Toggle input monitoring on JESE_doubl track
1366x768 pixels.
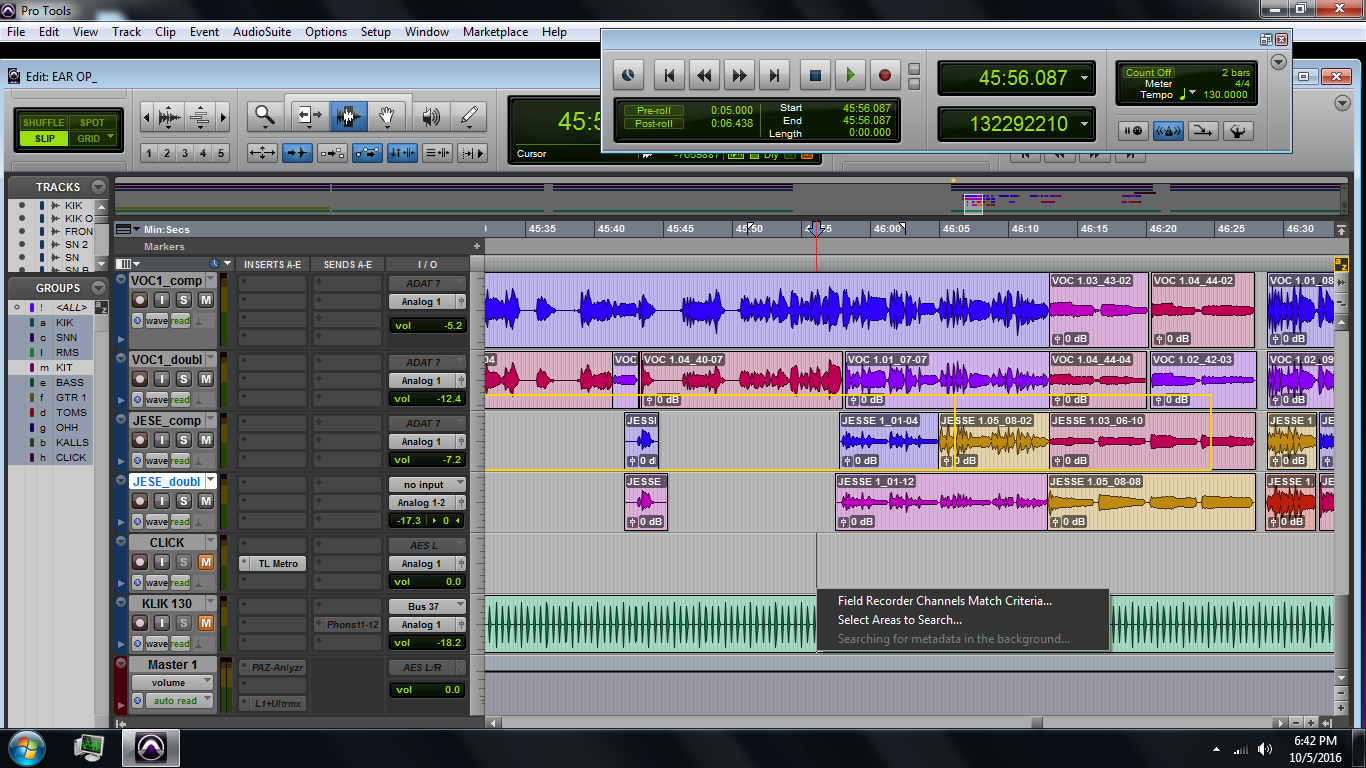coord(162,501)
